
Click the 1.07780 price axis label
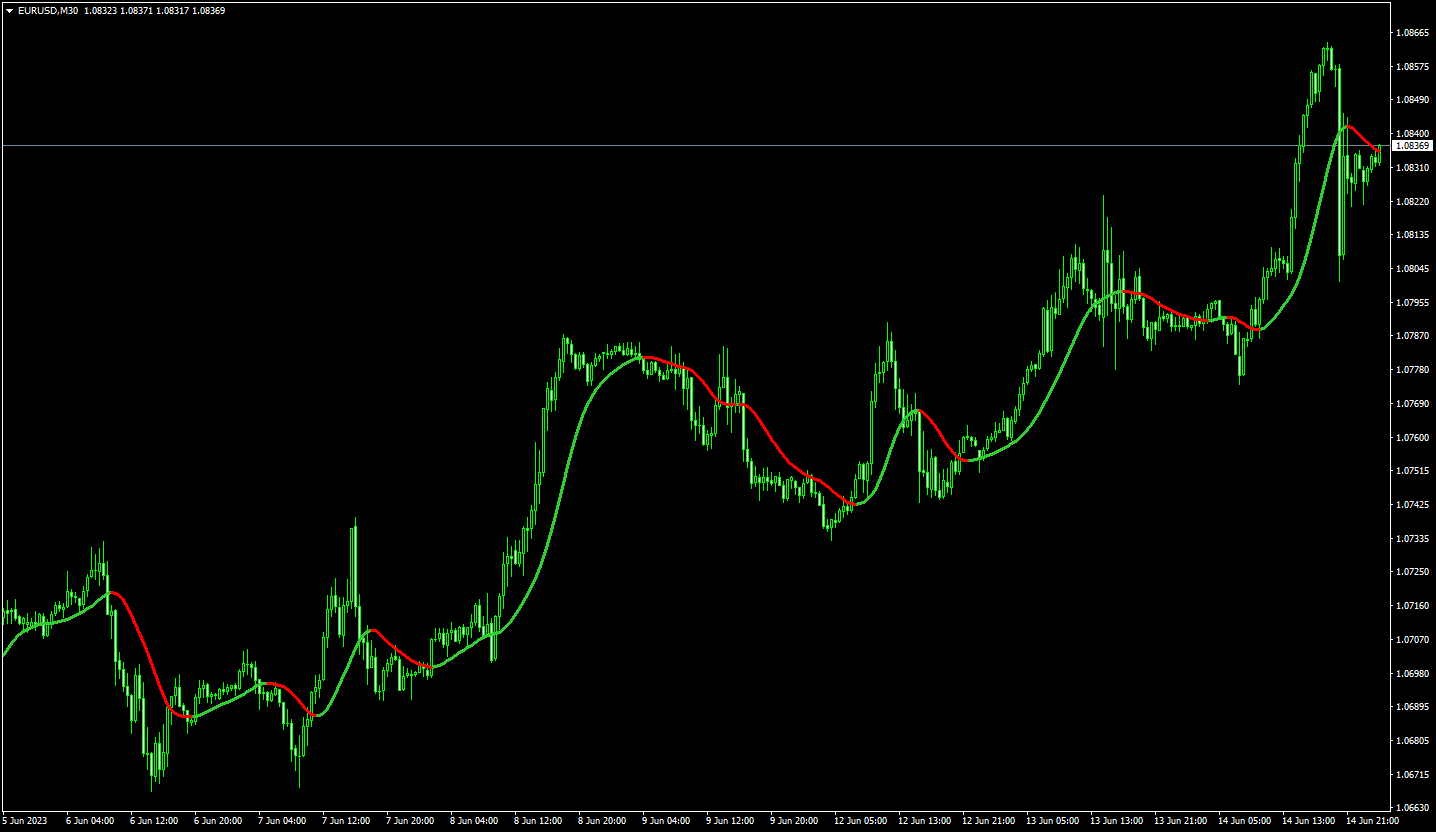pyautogui.click(x=1412, y=370)
